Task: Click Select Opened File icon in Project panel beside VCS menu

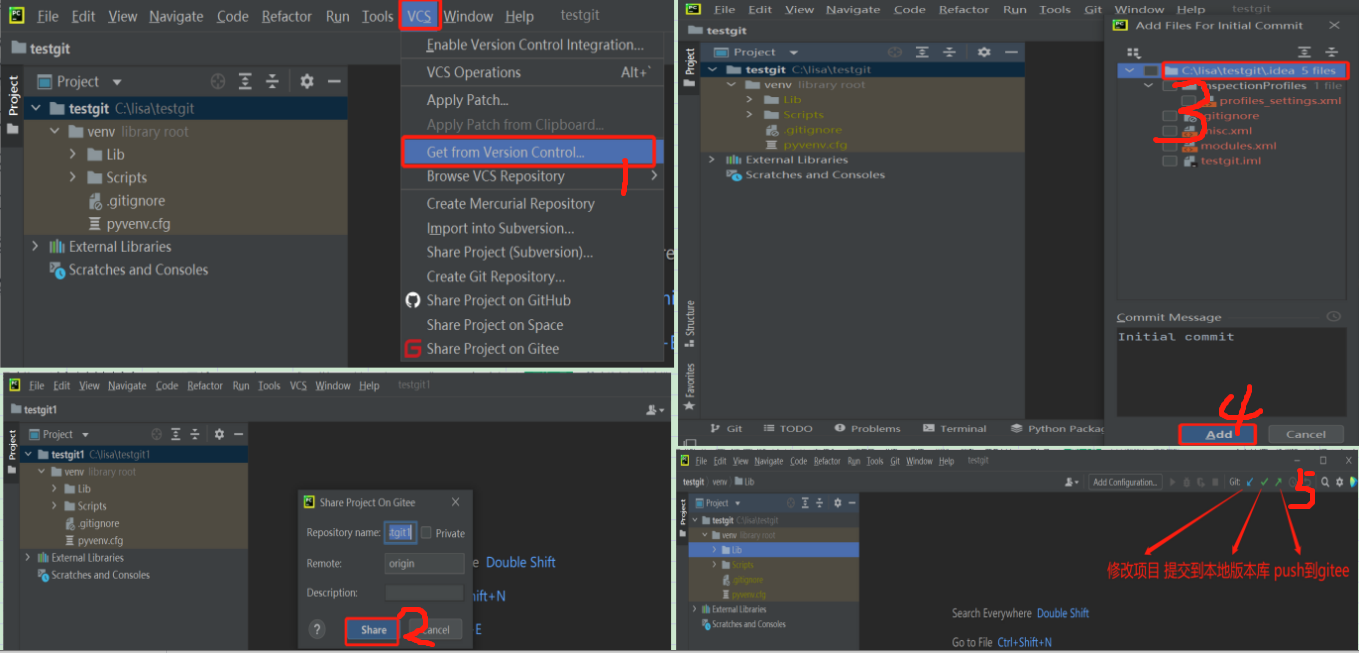Action: (218, 82)
